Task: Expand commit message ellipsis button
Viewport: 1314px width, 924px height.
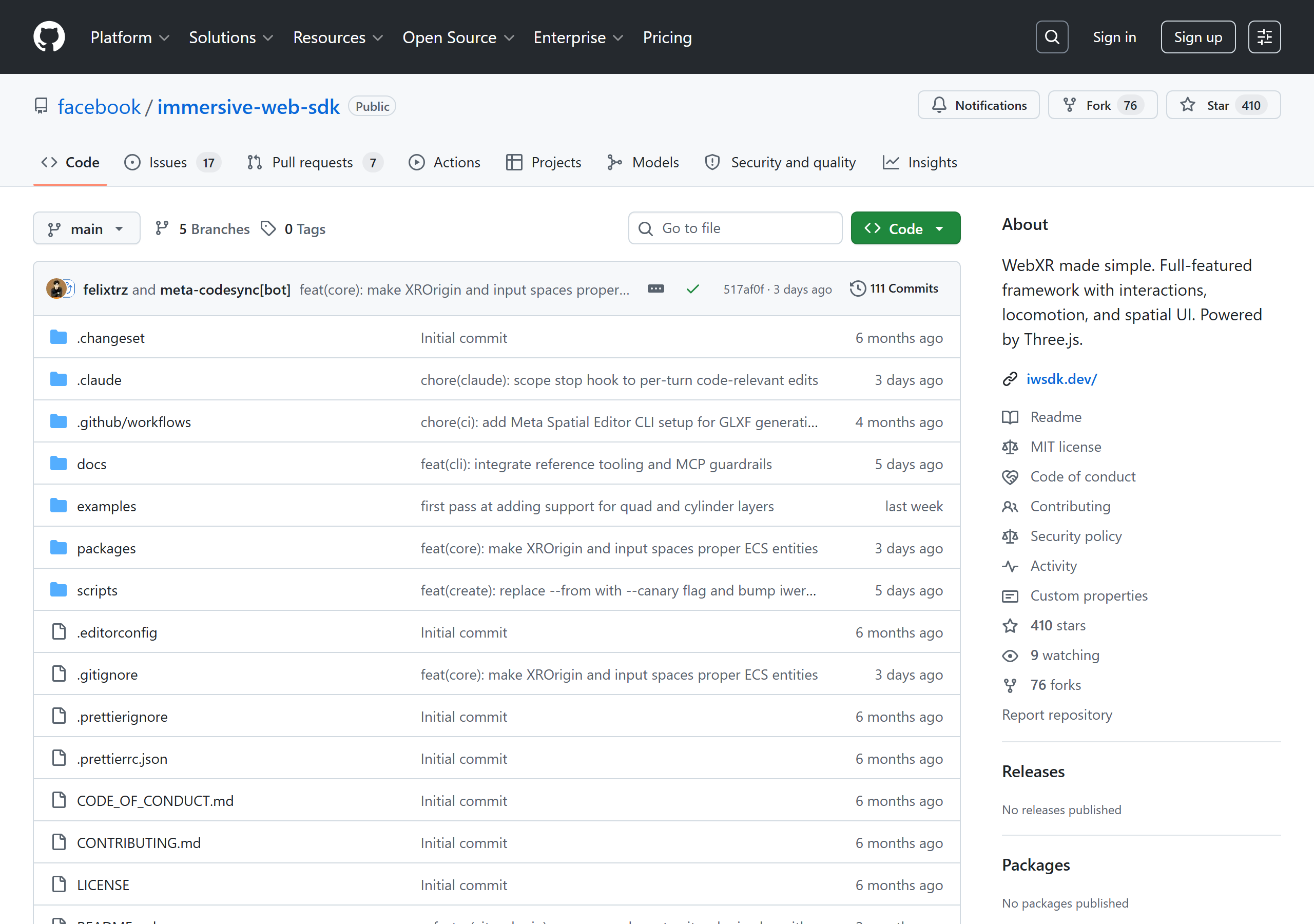Action: coord(656,288)
